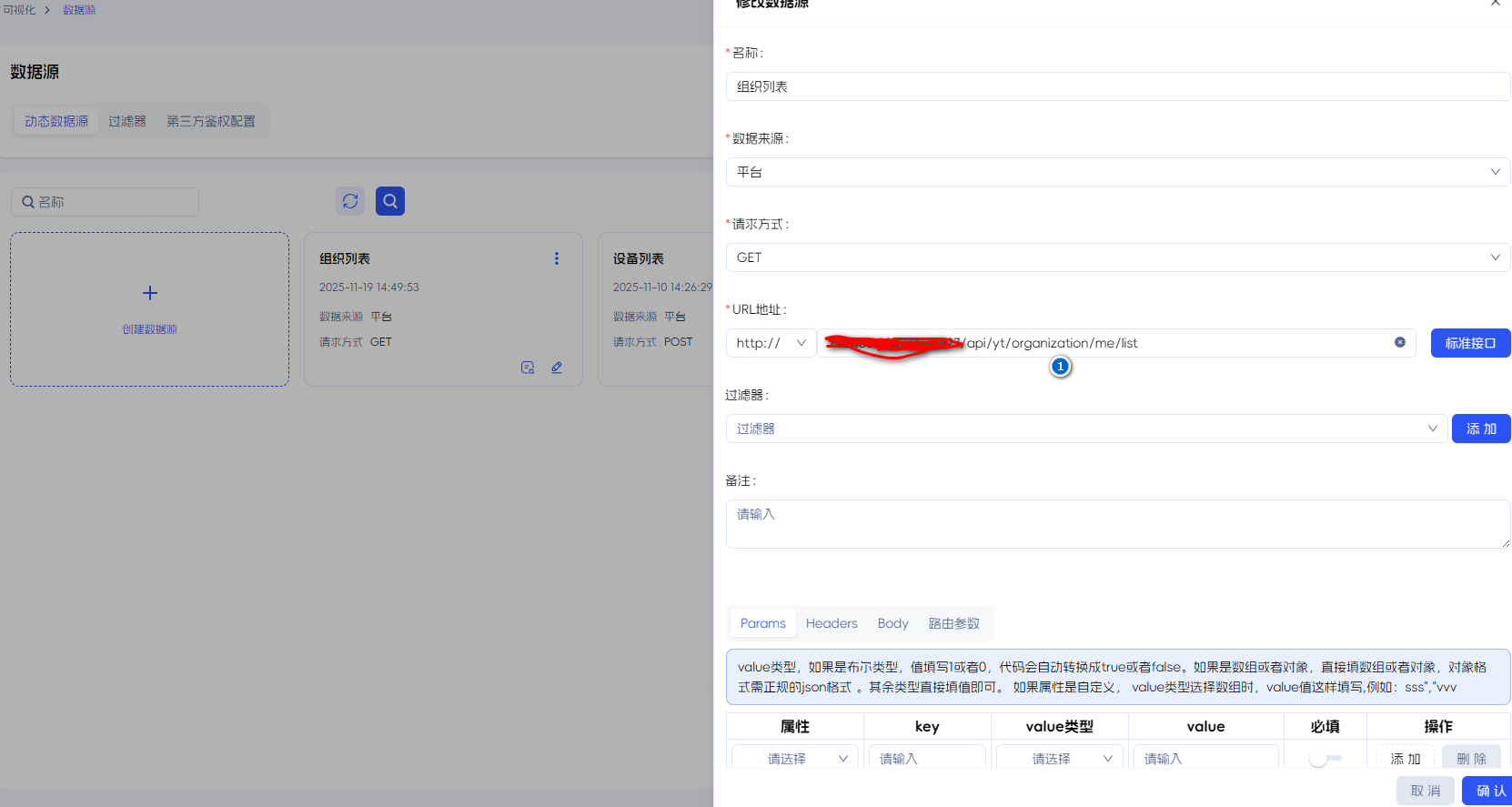Switch to the Body tab
Screen dimensions: 1512x807
pyautogui.click(x=892, y=623)
